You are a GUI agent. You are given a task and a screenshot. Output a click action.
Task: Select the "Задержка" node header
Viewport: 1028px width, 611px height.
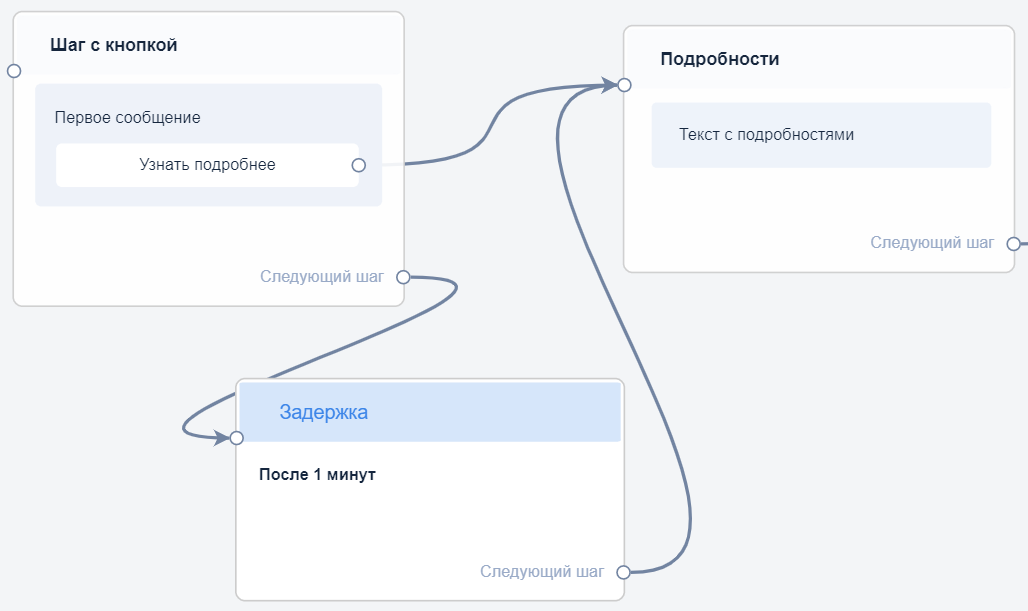click(x=323, y=412)
